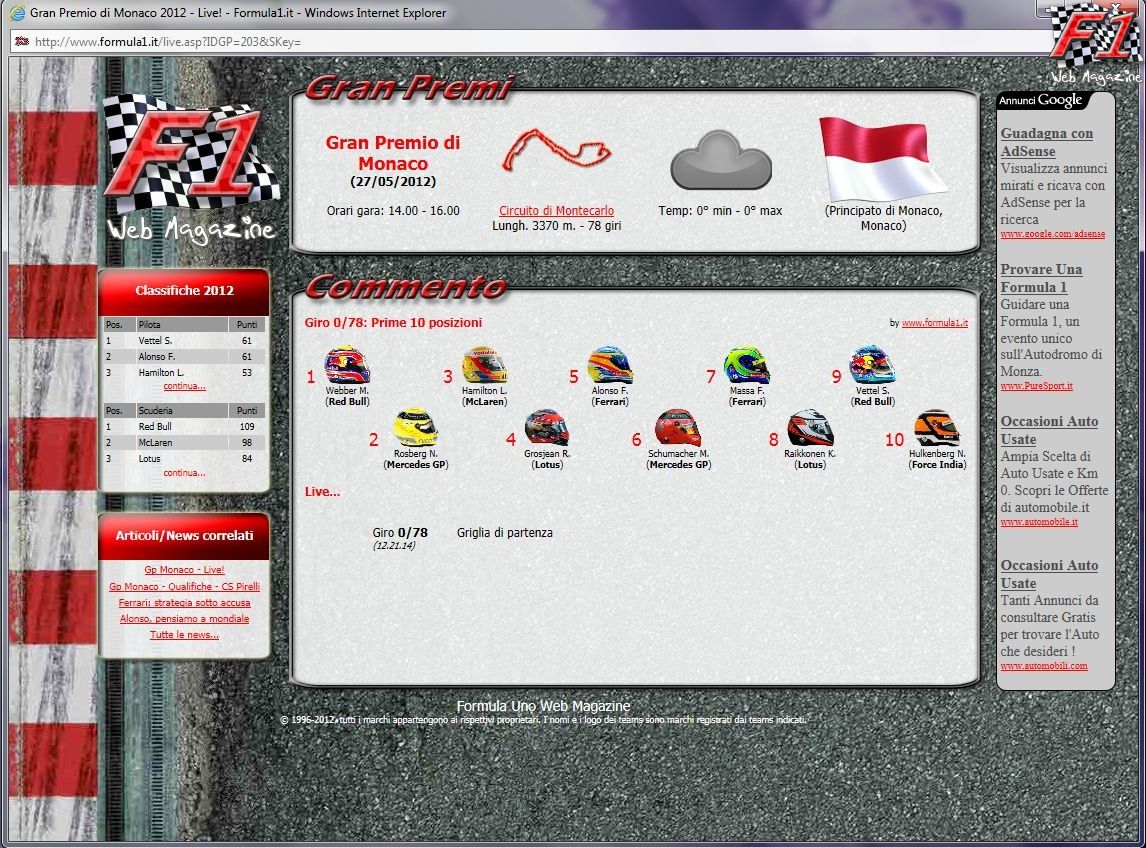Image resolution: width=1146 pixels, height=848 pixels.
Task: Click Rosberg N. yellow helmet icon
Action: click(x=416, y=428)
